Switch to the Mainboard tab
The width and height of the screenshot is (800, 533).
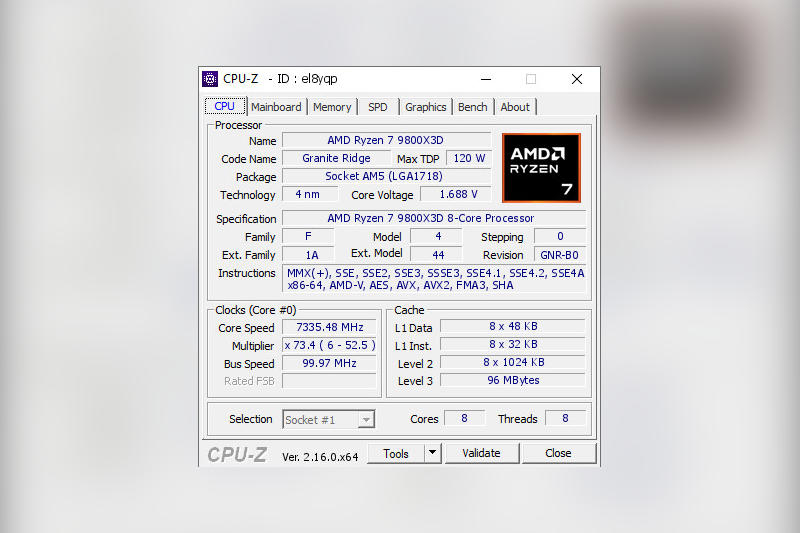[276, 107]
